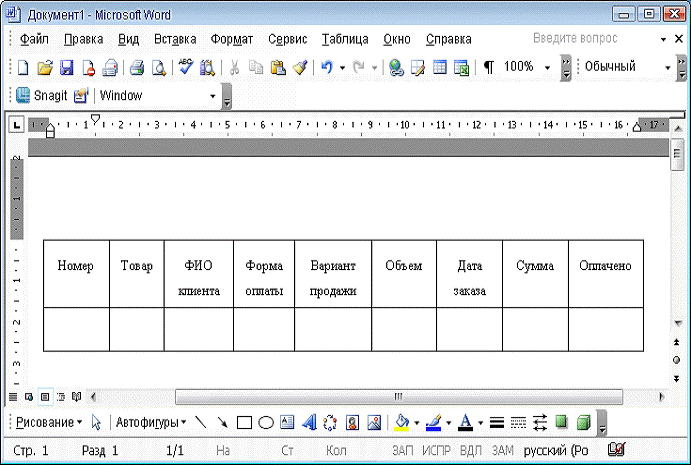
Task: Click the font color red A swatch
Action: (x=465, y=422)
